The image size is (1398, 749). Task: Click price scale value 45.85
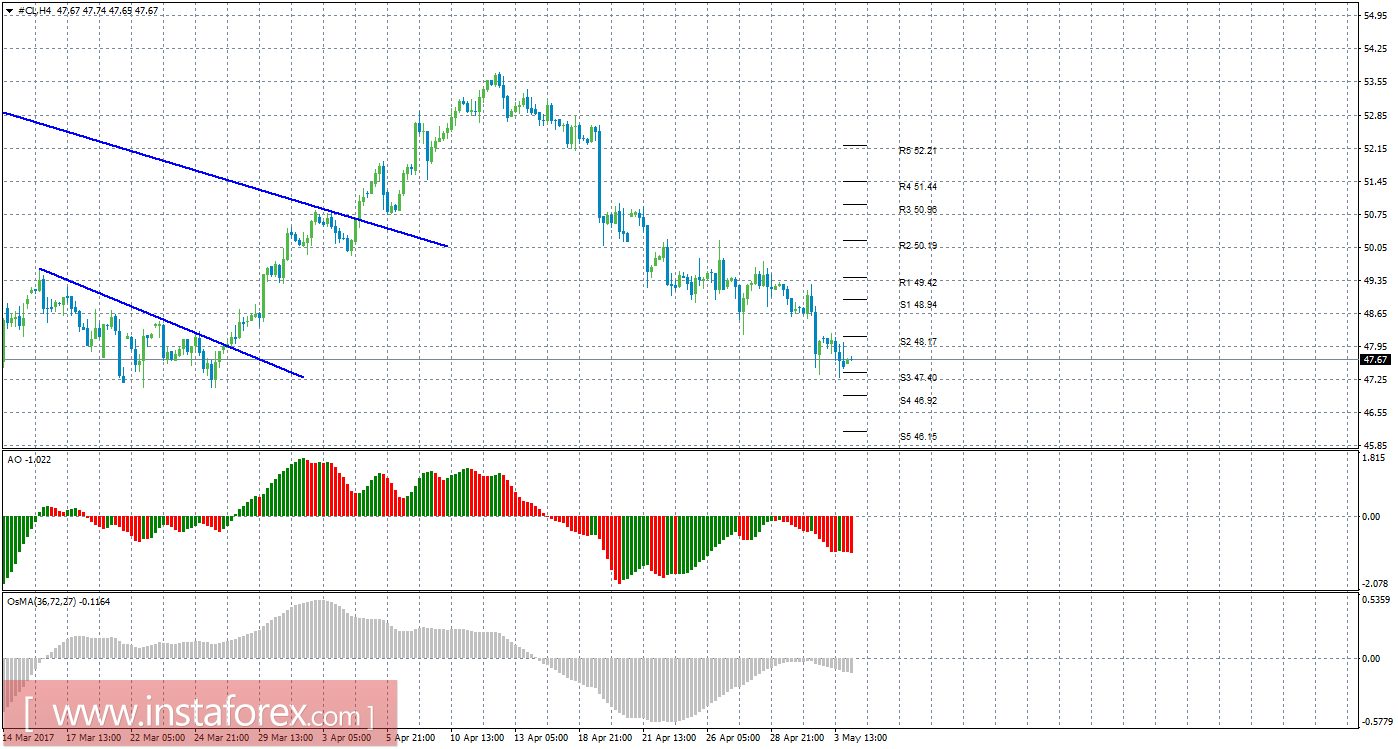[x=1376, y=445]
